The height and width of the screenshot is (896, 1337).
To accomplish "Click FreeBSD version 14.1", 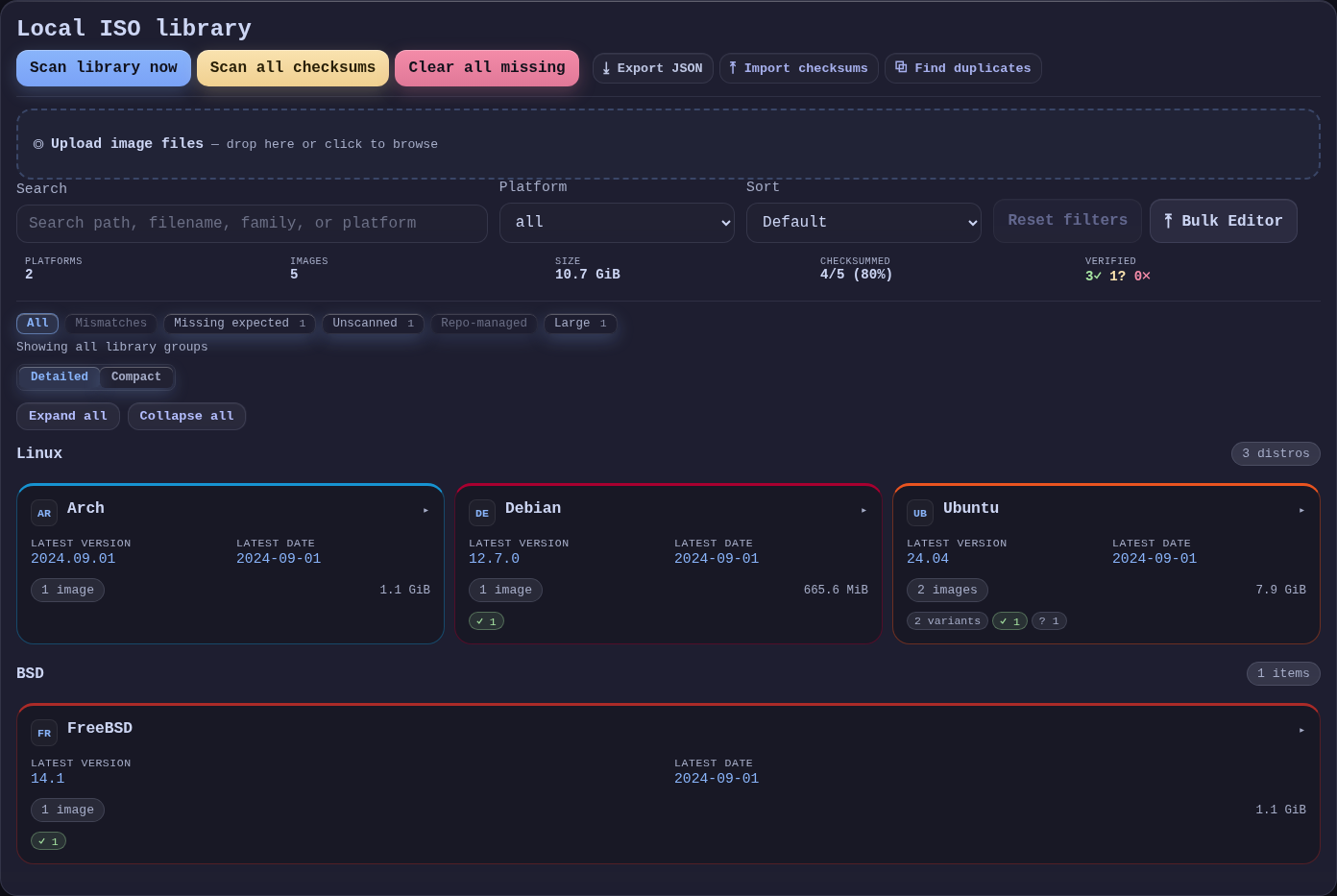I will tap(47, 779).
